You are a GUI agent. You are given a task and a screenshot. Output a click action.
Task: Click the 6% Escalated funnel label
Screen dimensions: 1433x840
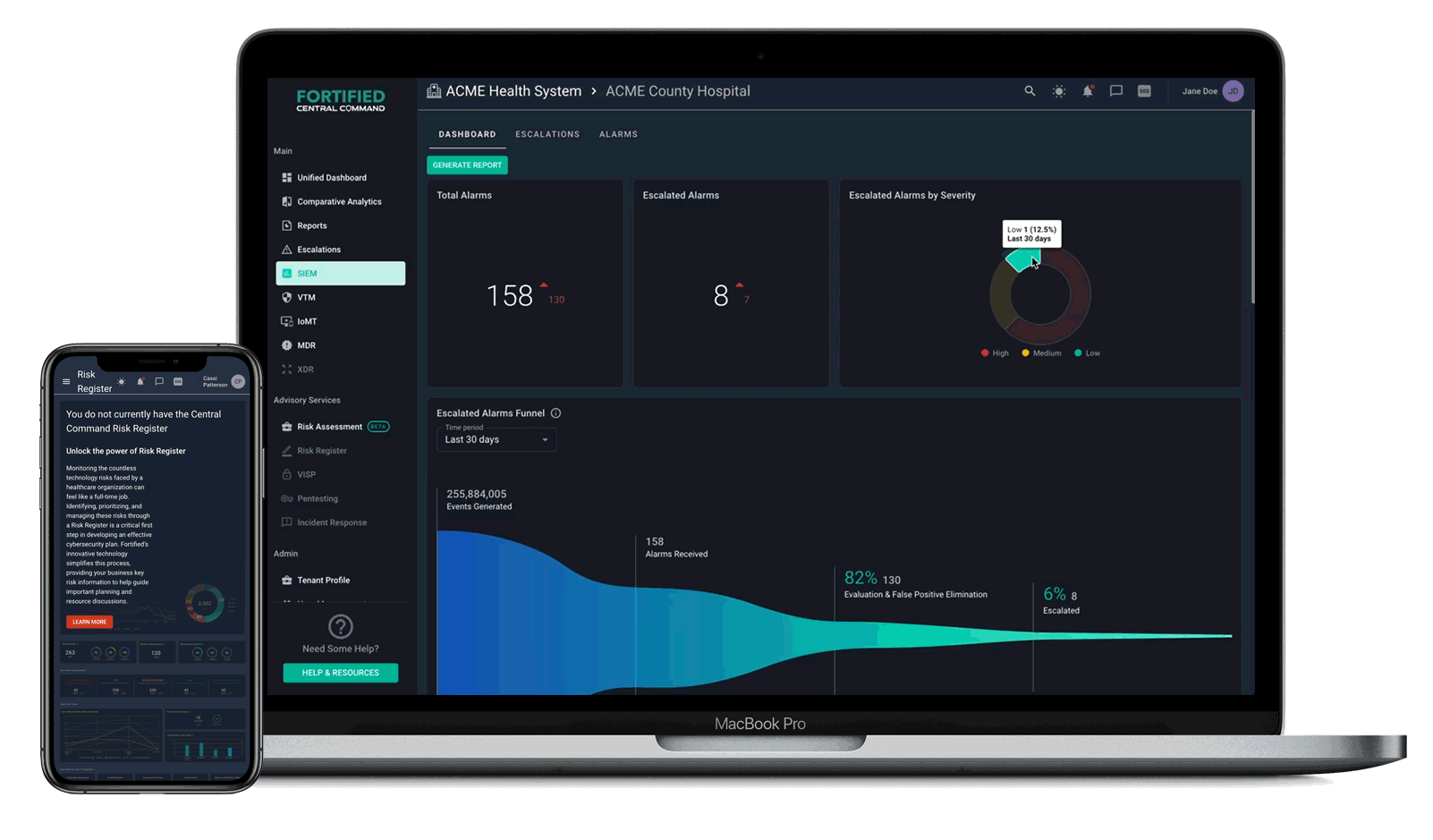tap(1061, 600)
